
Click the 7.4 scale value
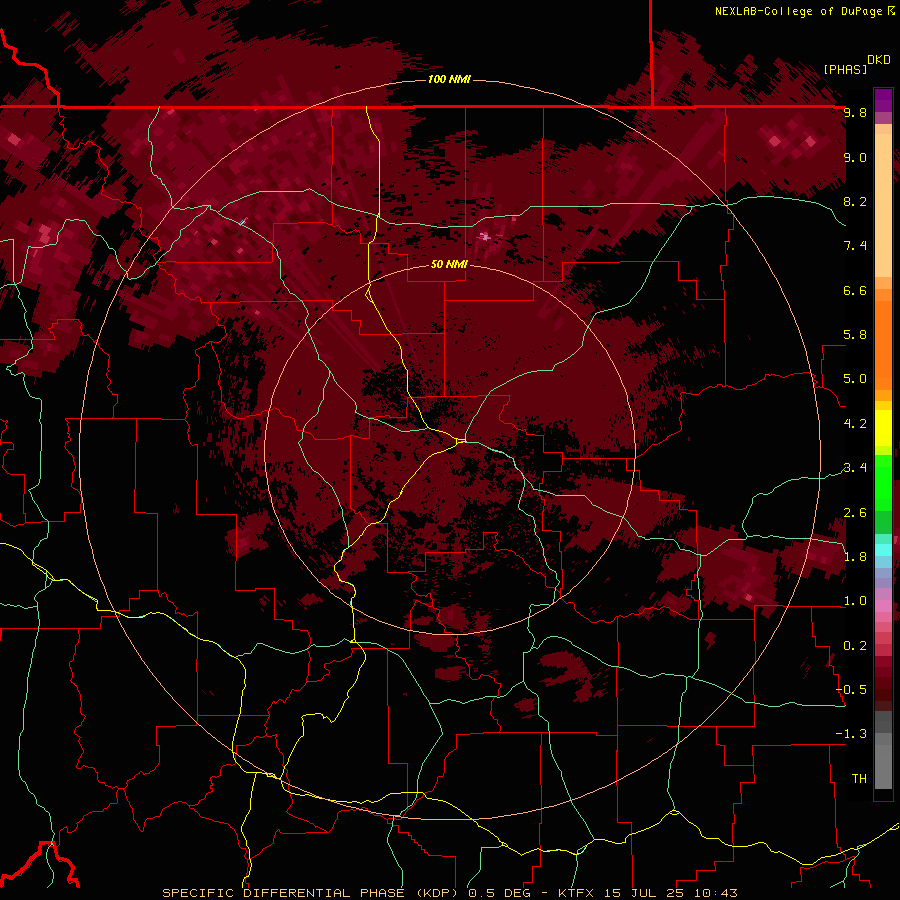[855, 246]
